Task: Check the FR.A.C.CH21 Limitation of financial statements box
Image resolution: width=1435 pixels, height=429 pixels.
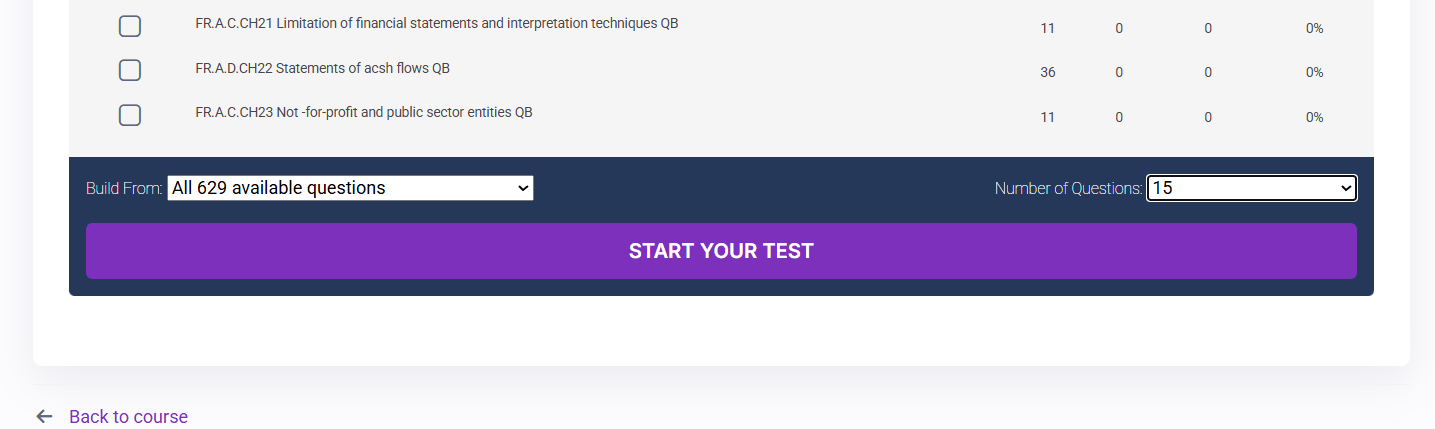Action: [x=130, y=27]
